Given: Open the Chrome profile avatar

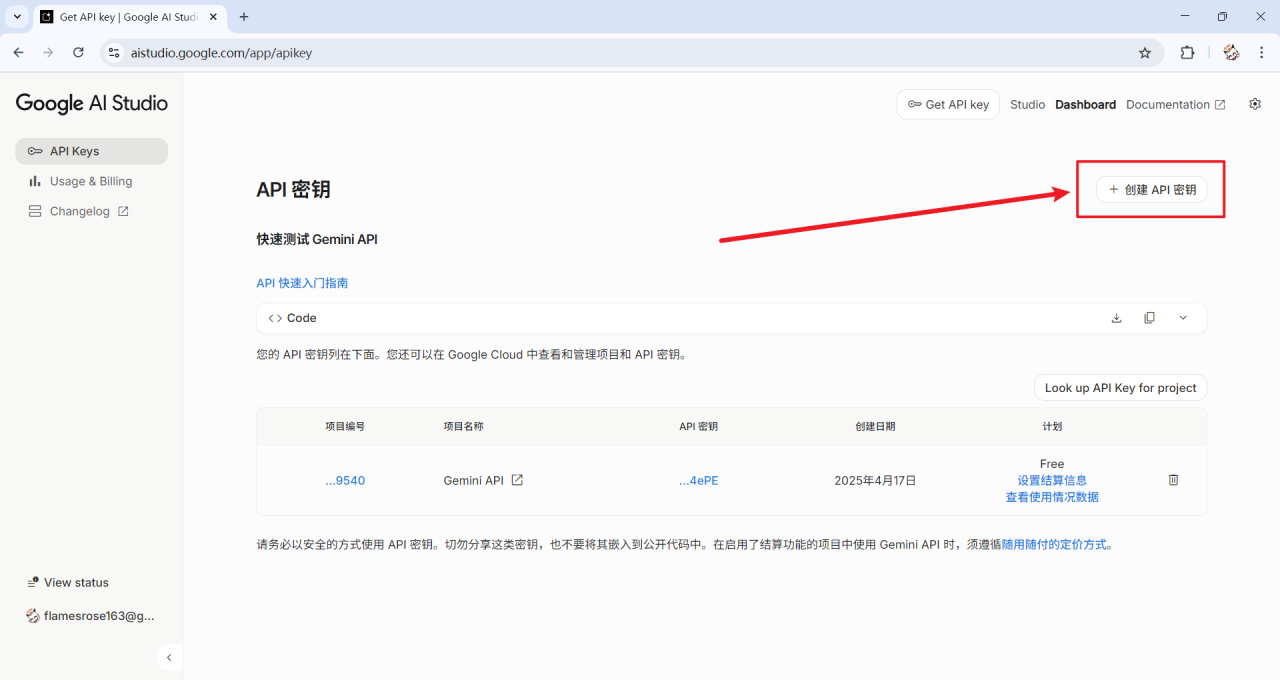Looking at the screenshot, I should coord(1231,53).
